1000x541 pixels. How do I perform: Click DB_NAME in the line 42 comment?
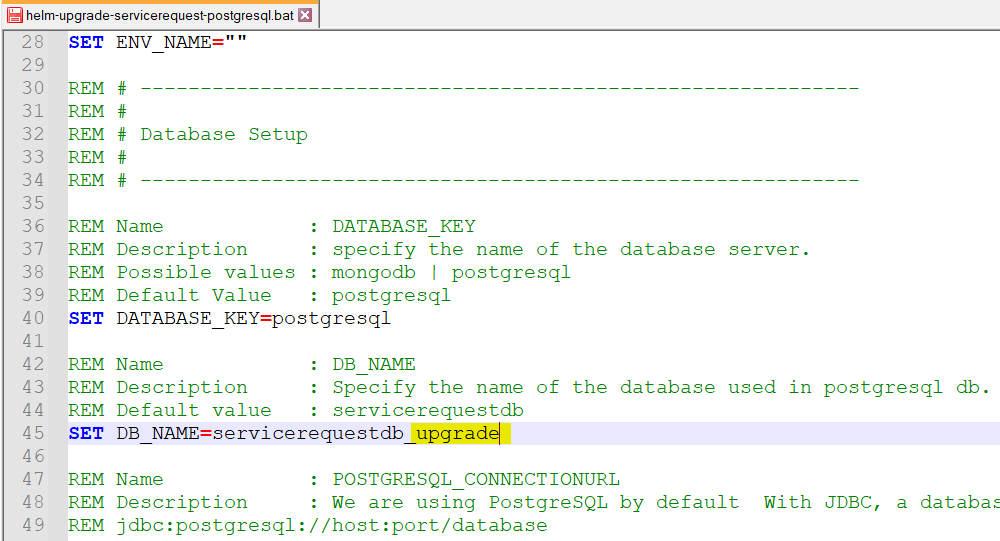(374, 364)
